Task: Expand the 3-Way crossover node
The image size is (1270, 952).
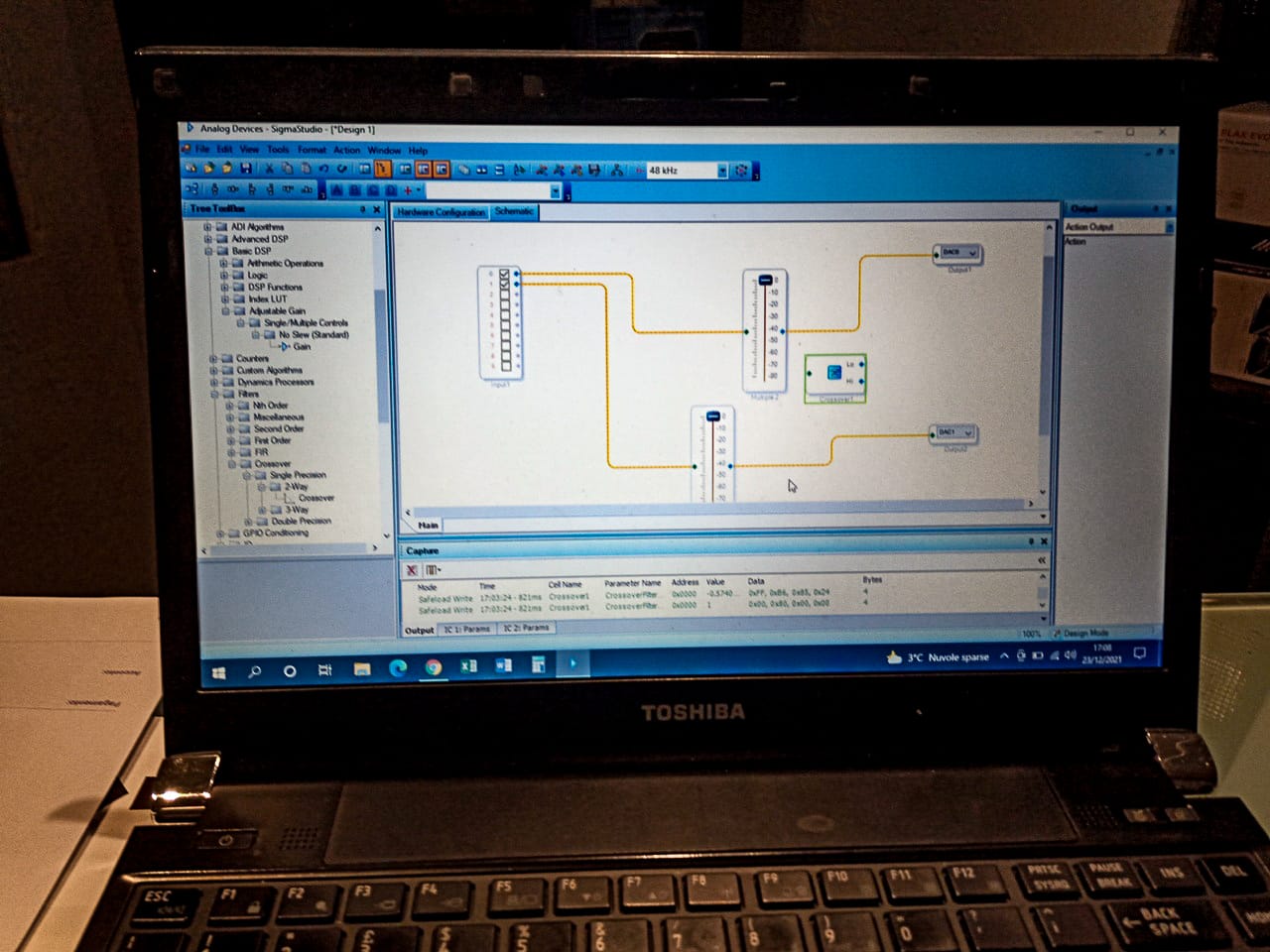Action: click(x=263, y=510)
